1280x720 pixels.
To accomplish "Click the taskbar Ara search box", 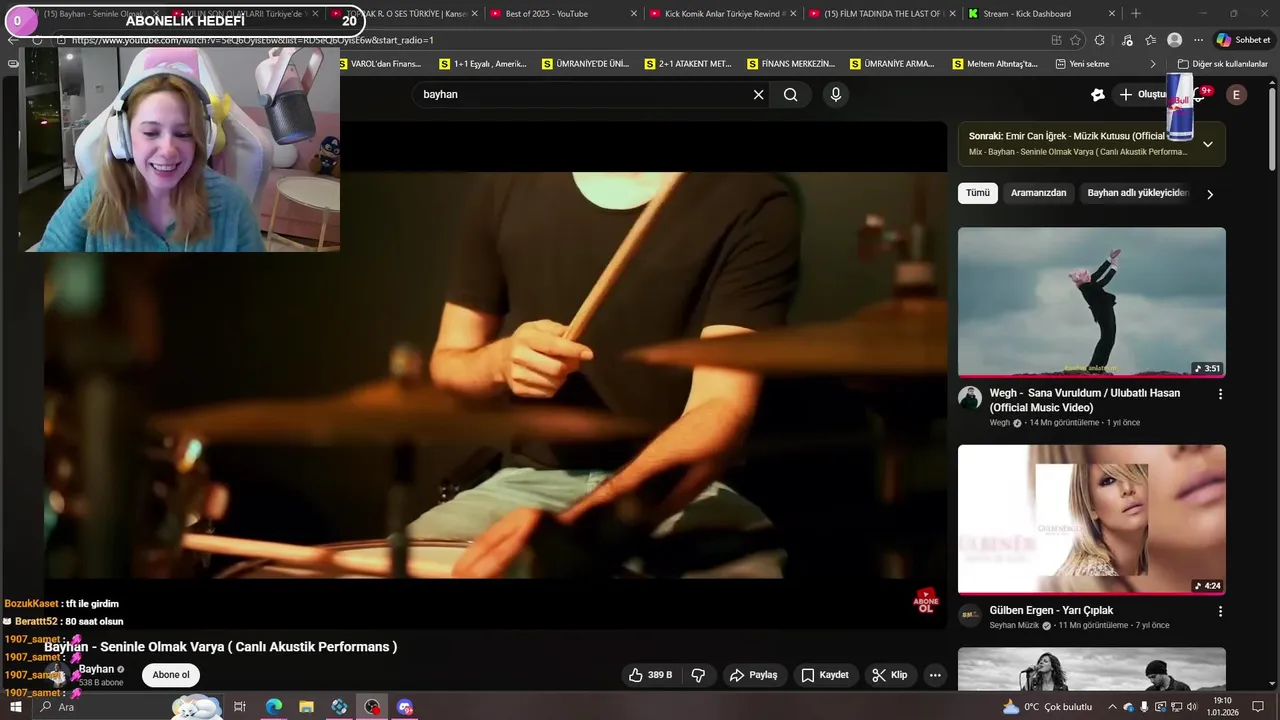I will click(x=130, y=707).
